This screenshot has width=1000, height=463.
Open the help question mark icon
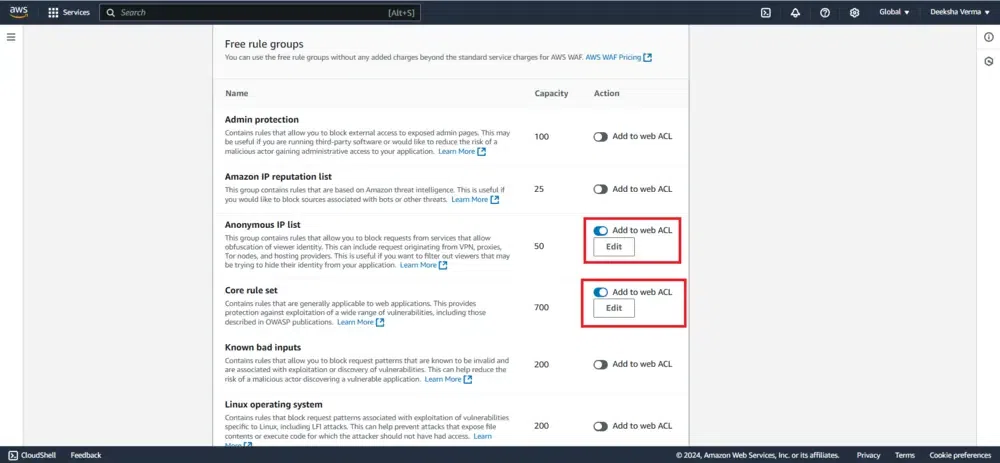point(825,12)
